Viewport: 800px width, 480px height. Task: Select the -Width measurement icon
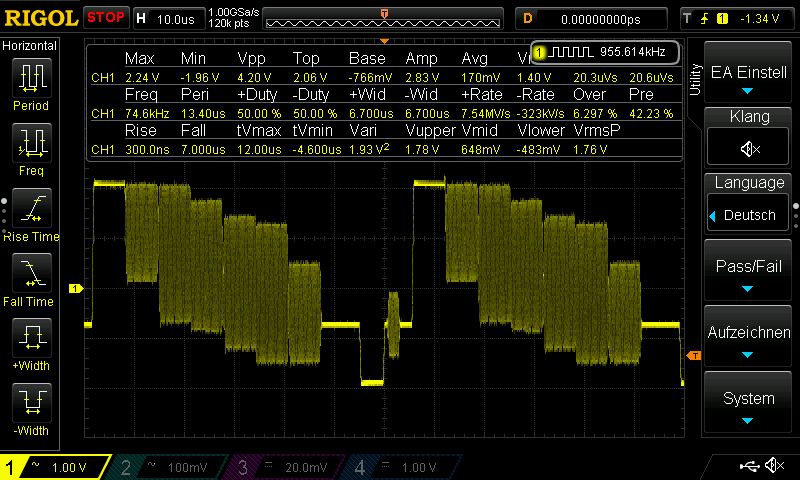(x=31, y=407)
